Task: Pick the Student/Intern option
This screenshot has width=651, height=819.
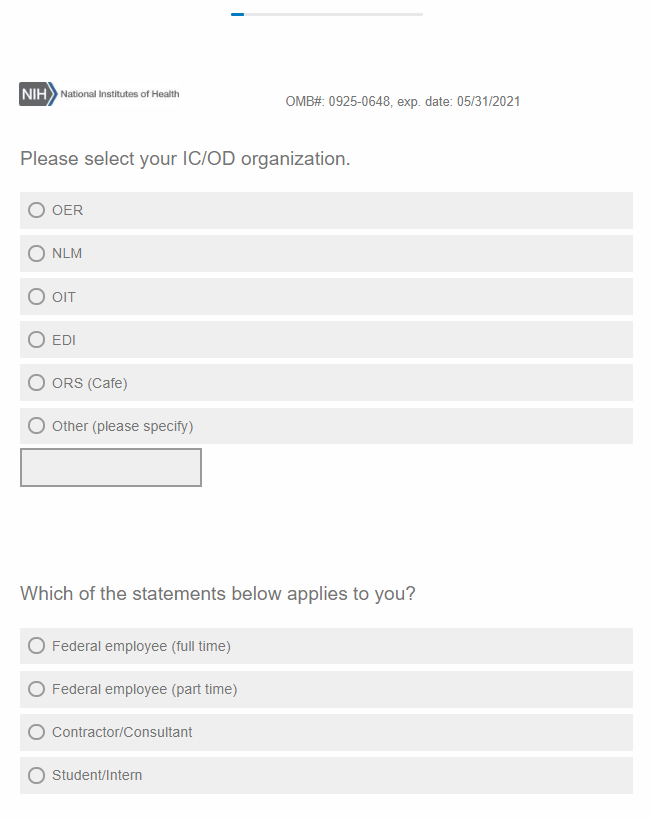Action: click(x=37, y=775)
